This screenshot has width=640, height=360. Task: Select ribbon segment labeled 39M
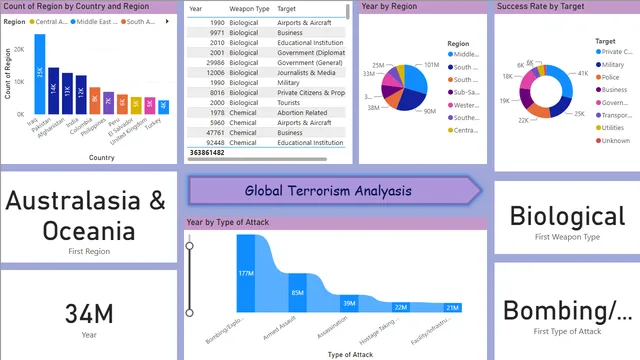pyautogui.click(x=349, y=303)
